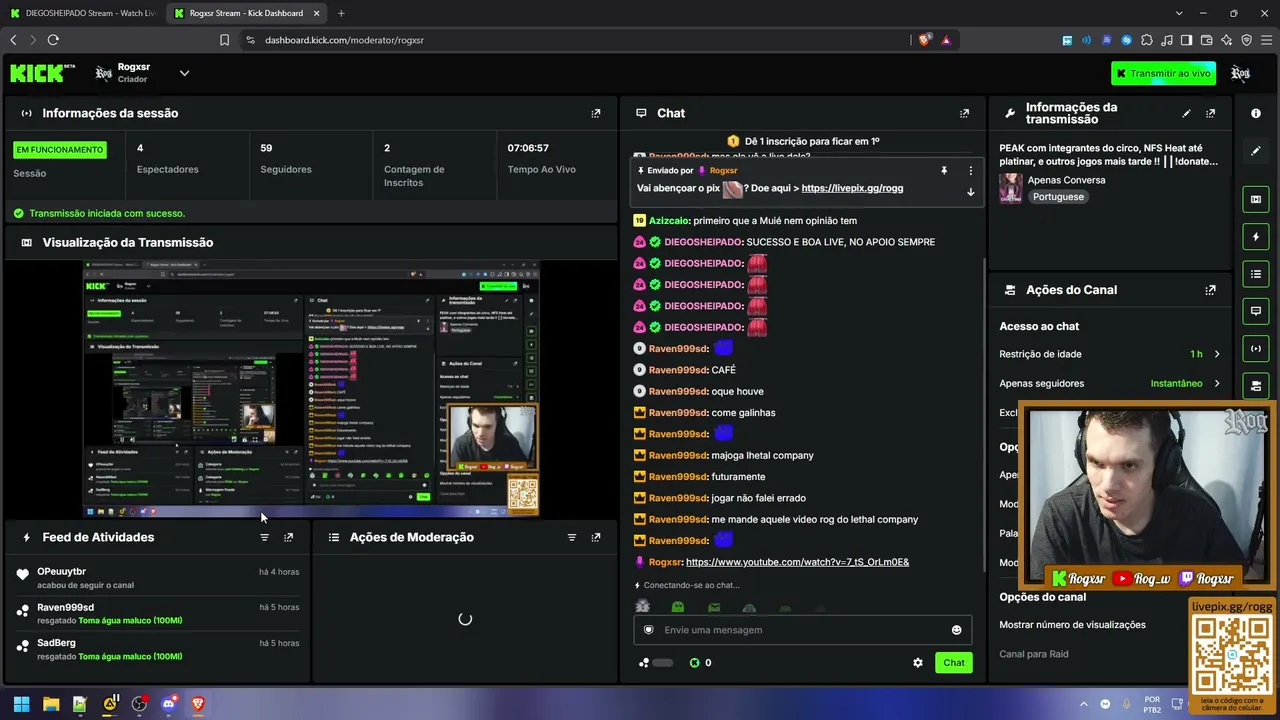Image resolution: width=1280 pixels, height=720 pixels.
Task: Click Transmitir ao vivo button
Action: click(x=1163, y=73)
